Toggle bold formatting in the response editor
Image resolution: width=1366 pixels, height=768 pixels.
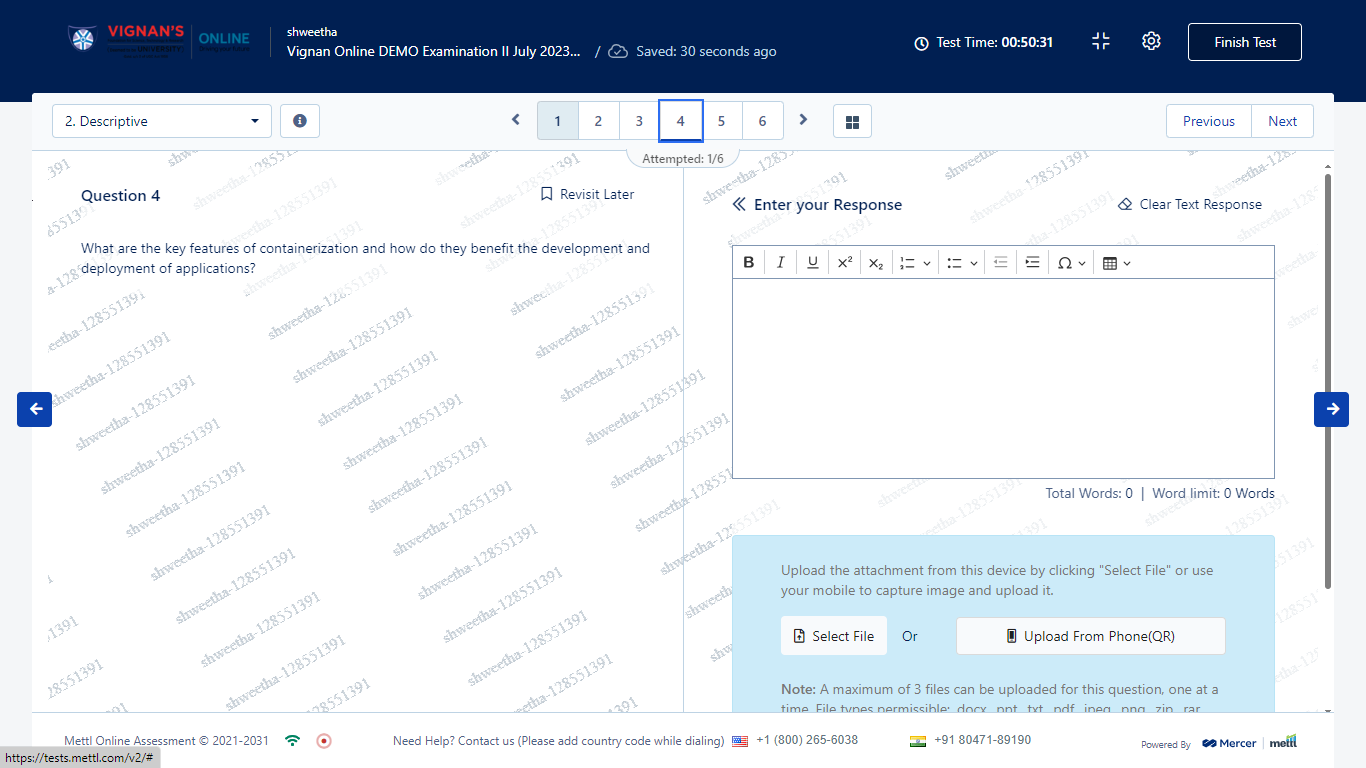pos(749,263)
